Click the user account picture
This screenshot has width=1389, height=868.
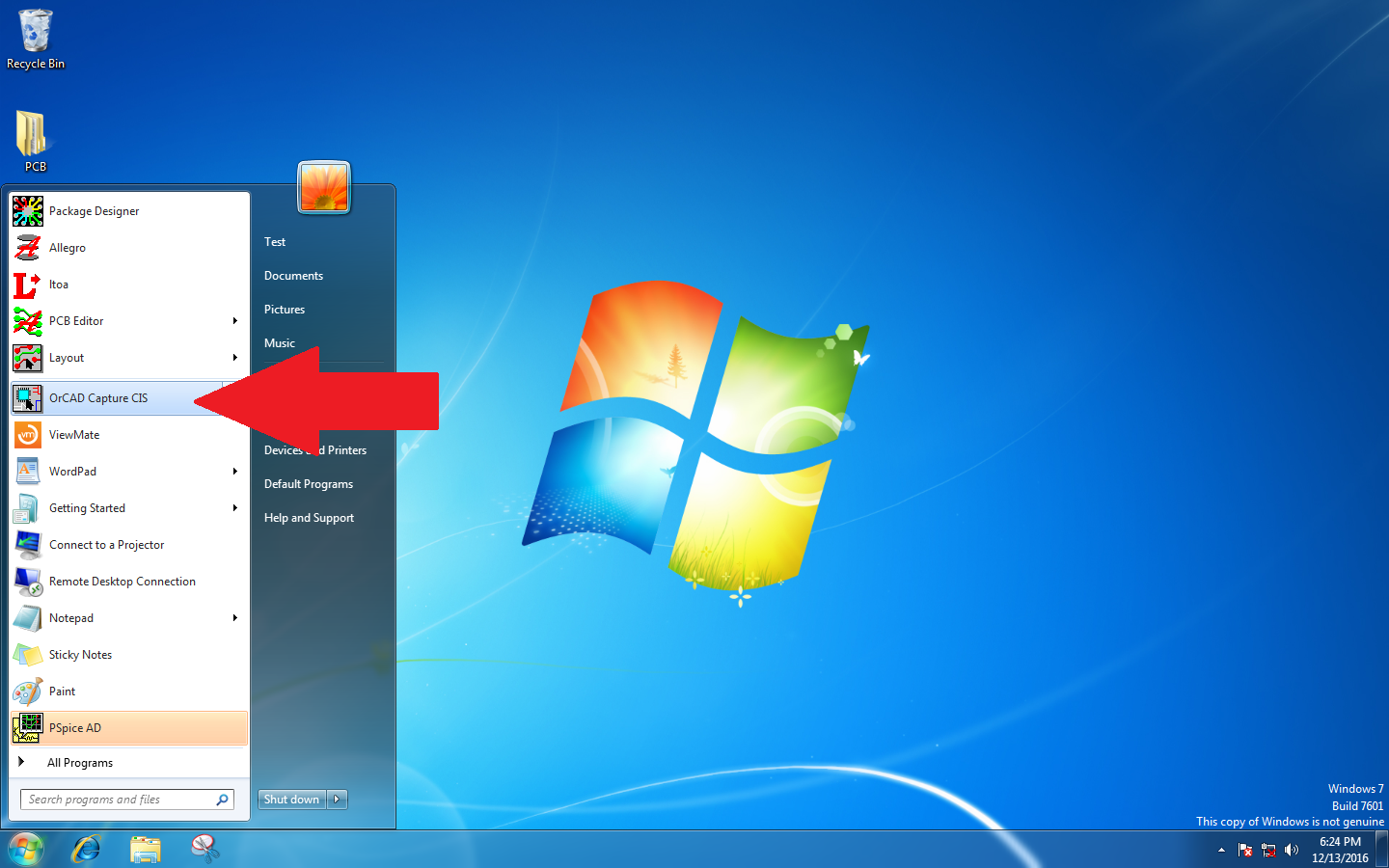pyautogui.click(x=324, y=187)
